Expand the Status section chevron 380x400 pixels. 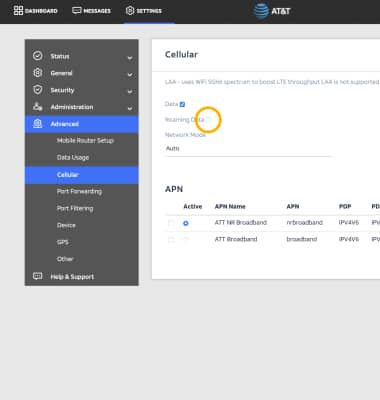tap(130, 58)
